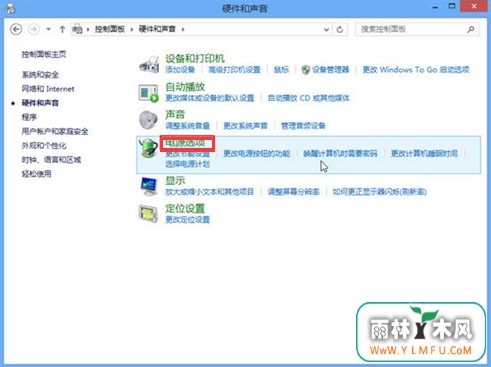Screen dimensions: 491x367
Task: Expand the chevron after 硬件和声音 breadcrumb
Action: point(183,29)
